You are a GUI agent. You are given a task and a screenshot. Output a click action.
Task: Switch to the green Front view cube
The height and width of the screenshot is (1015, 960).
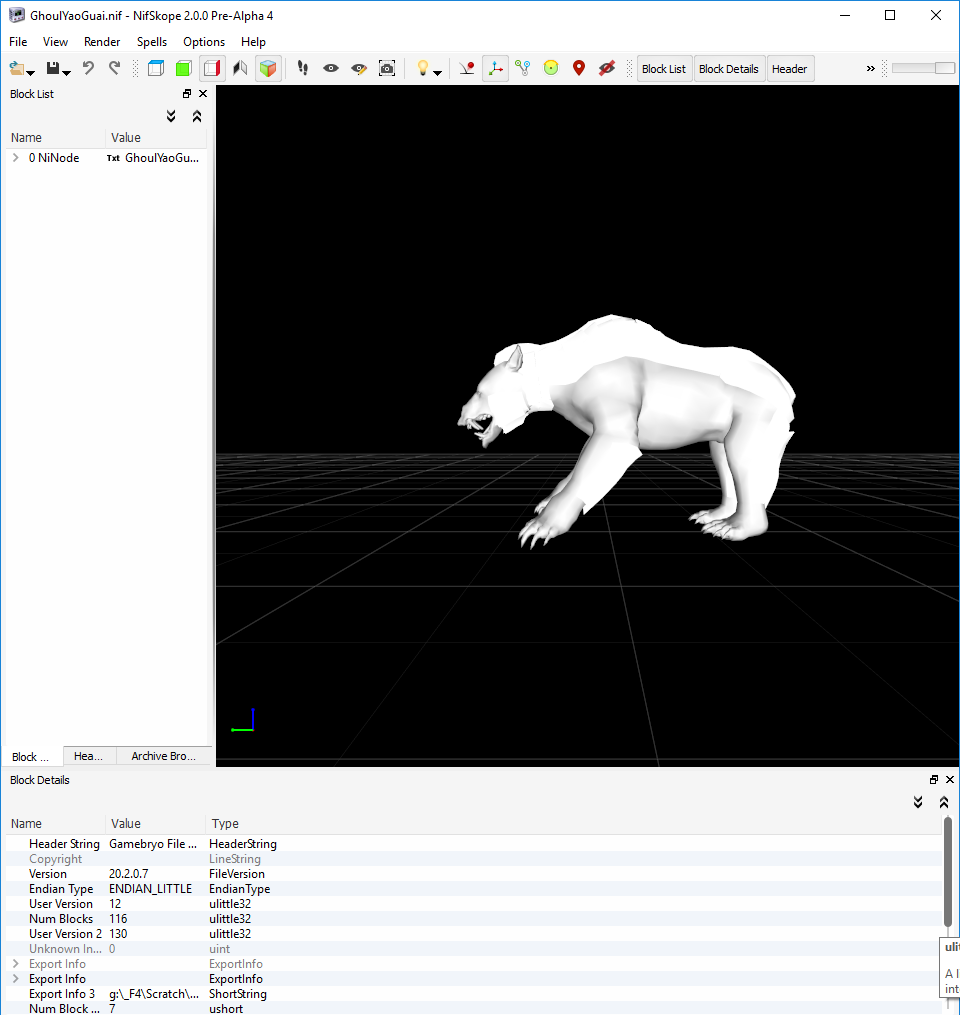click(x=183, y=69)
